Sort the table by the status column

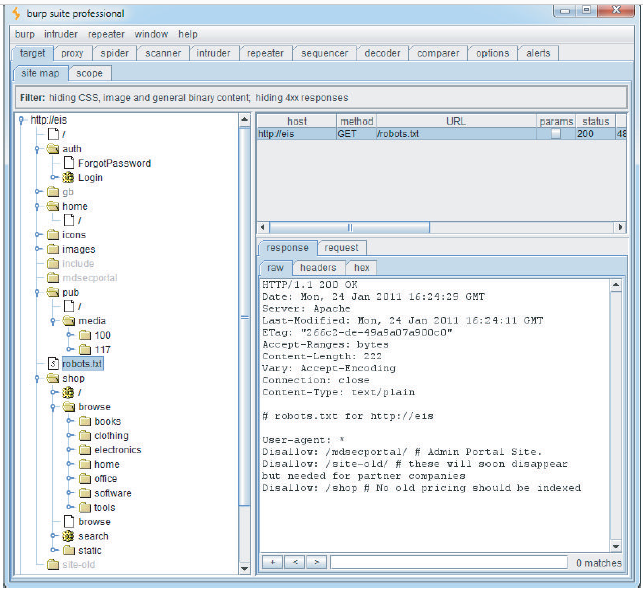pos(596,121)
